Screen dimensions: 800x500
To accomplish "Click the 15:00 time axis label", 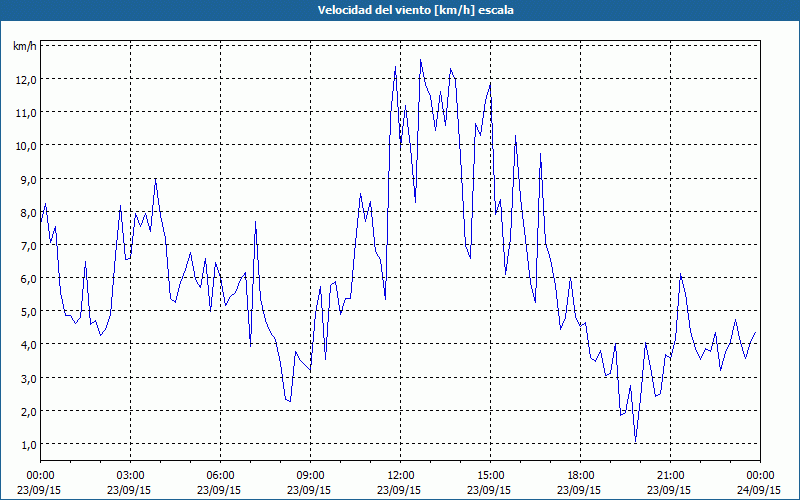I will 491,475.
